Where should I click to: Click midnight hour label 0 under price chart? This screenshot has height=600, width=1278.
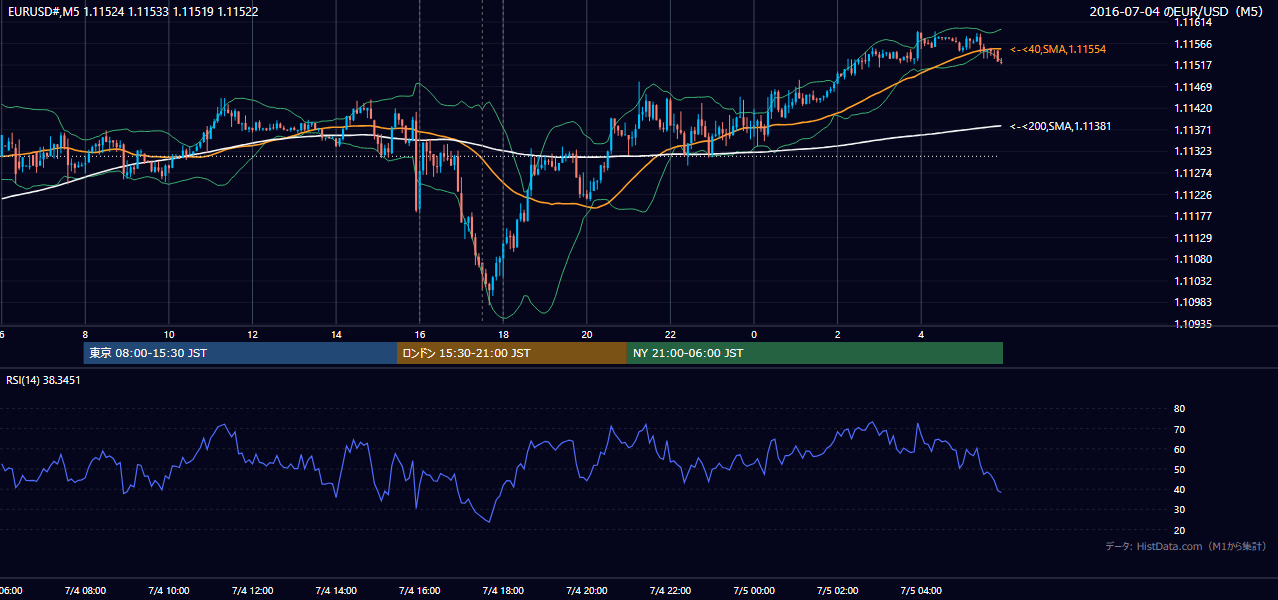pos(754,335)
